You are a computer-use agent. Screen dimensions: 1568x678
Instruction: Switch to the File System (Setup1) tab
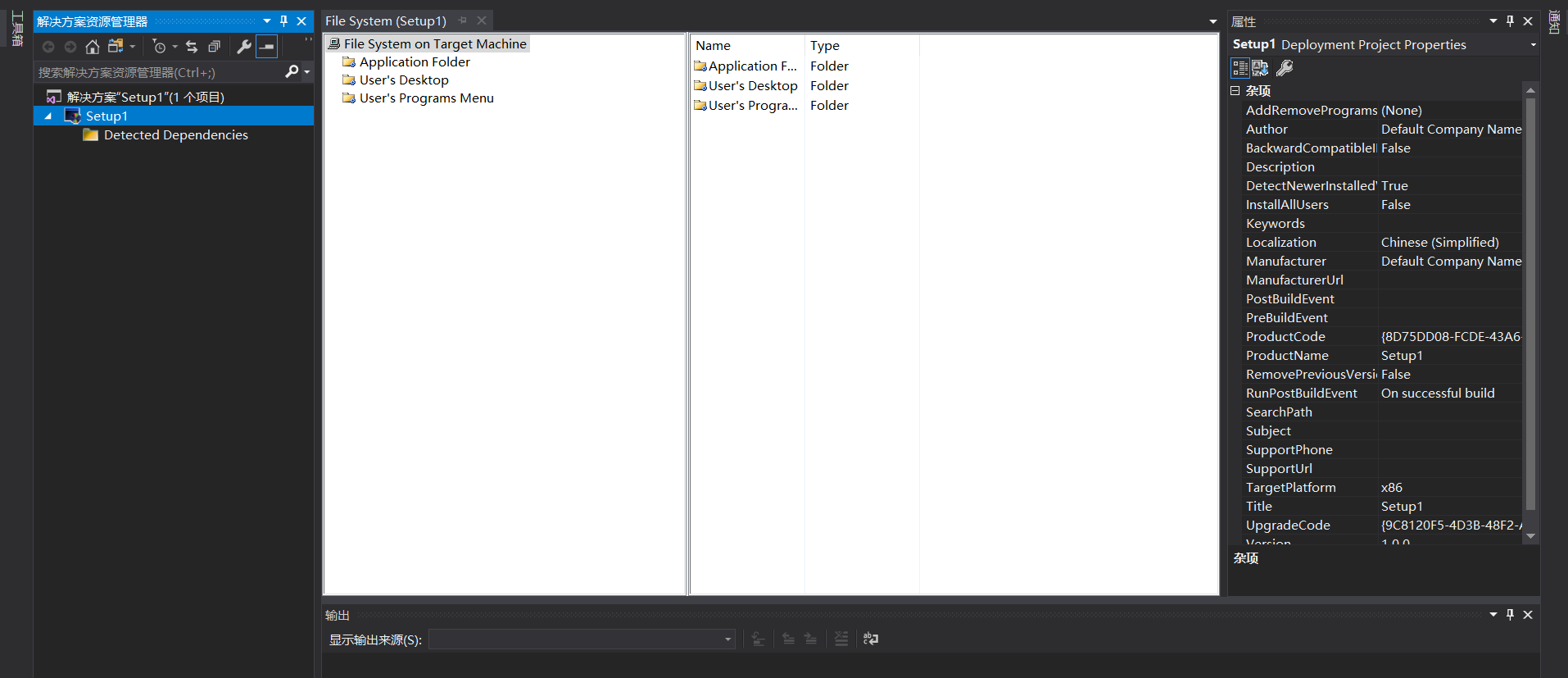tap(386, 21)
